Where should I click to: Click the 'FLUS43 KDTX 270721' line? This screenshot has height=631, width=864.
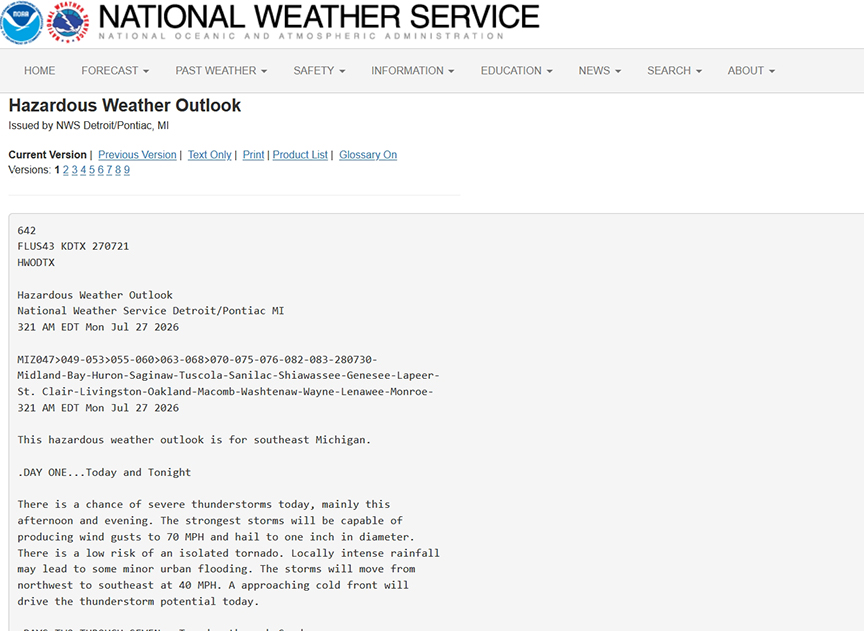tap(73, 246)
